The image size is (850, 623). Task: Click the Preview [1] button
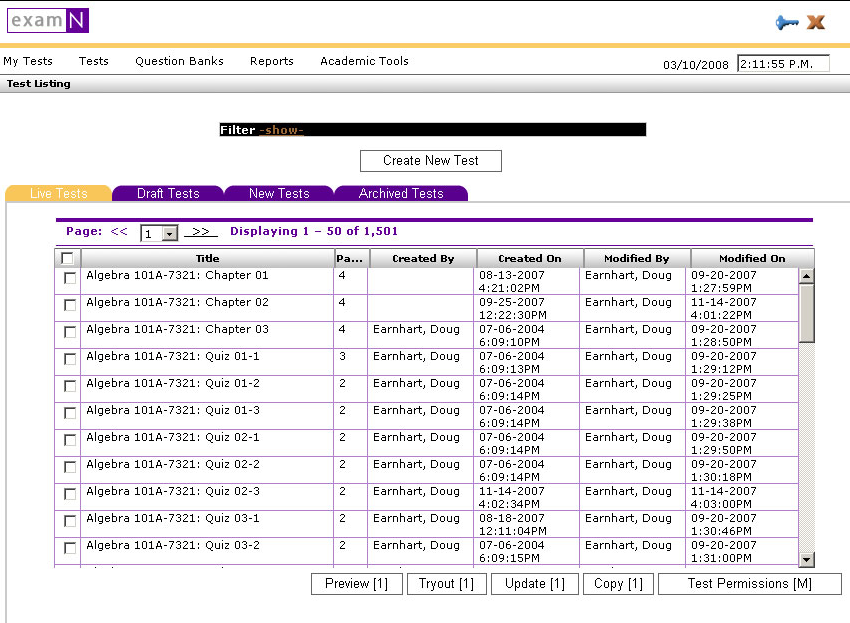click(x=356, y=584)
